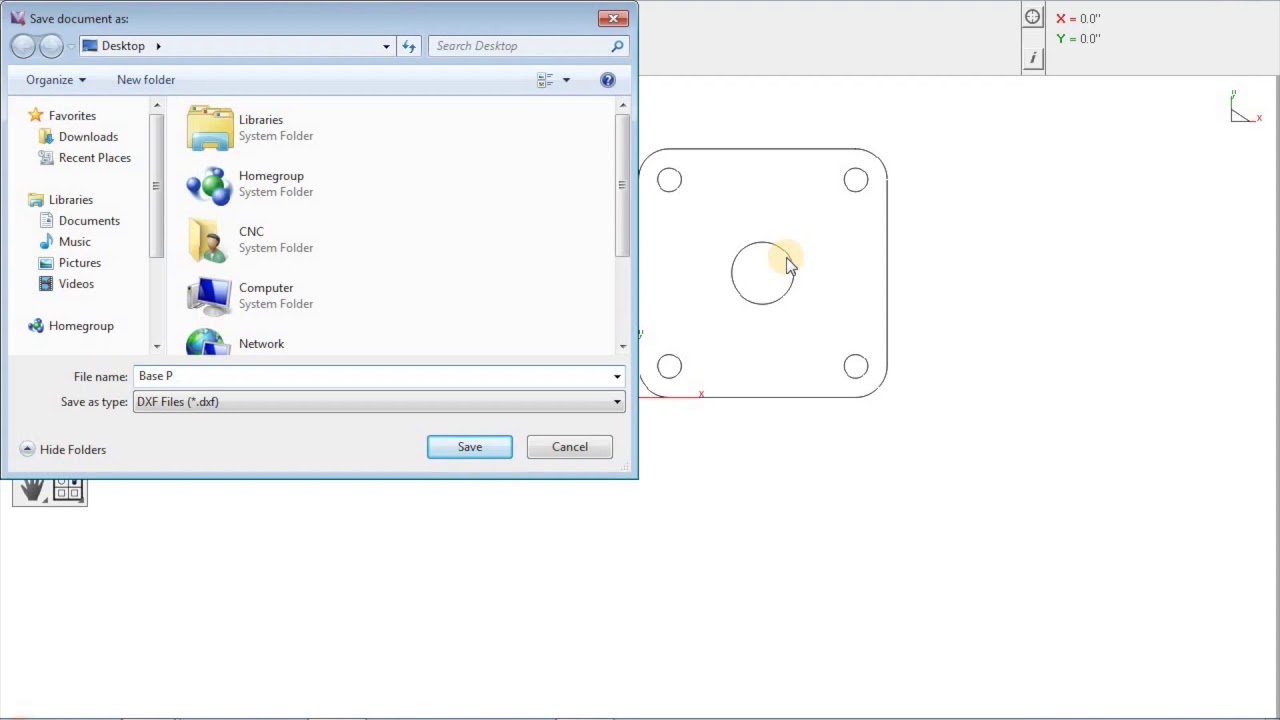1280x720 pixels.
Task: Click the navigation pane vertical scrollbar
Action: point(156,185)
